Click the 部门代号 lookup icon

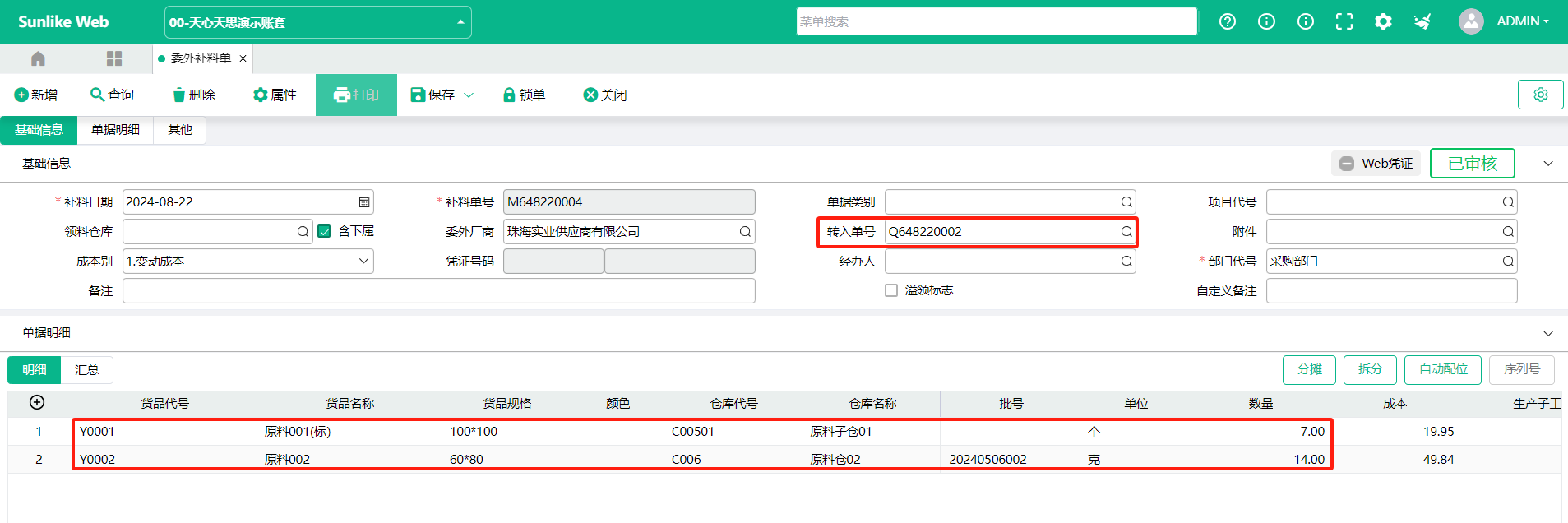click(x=1508, y=261)
